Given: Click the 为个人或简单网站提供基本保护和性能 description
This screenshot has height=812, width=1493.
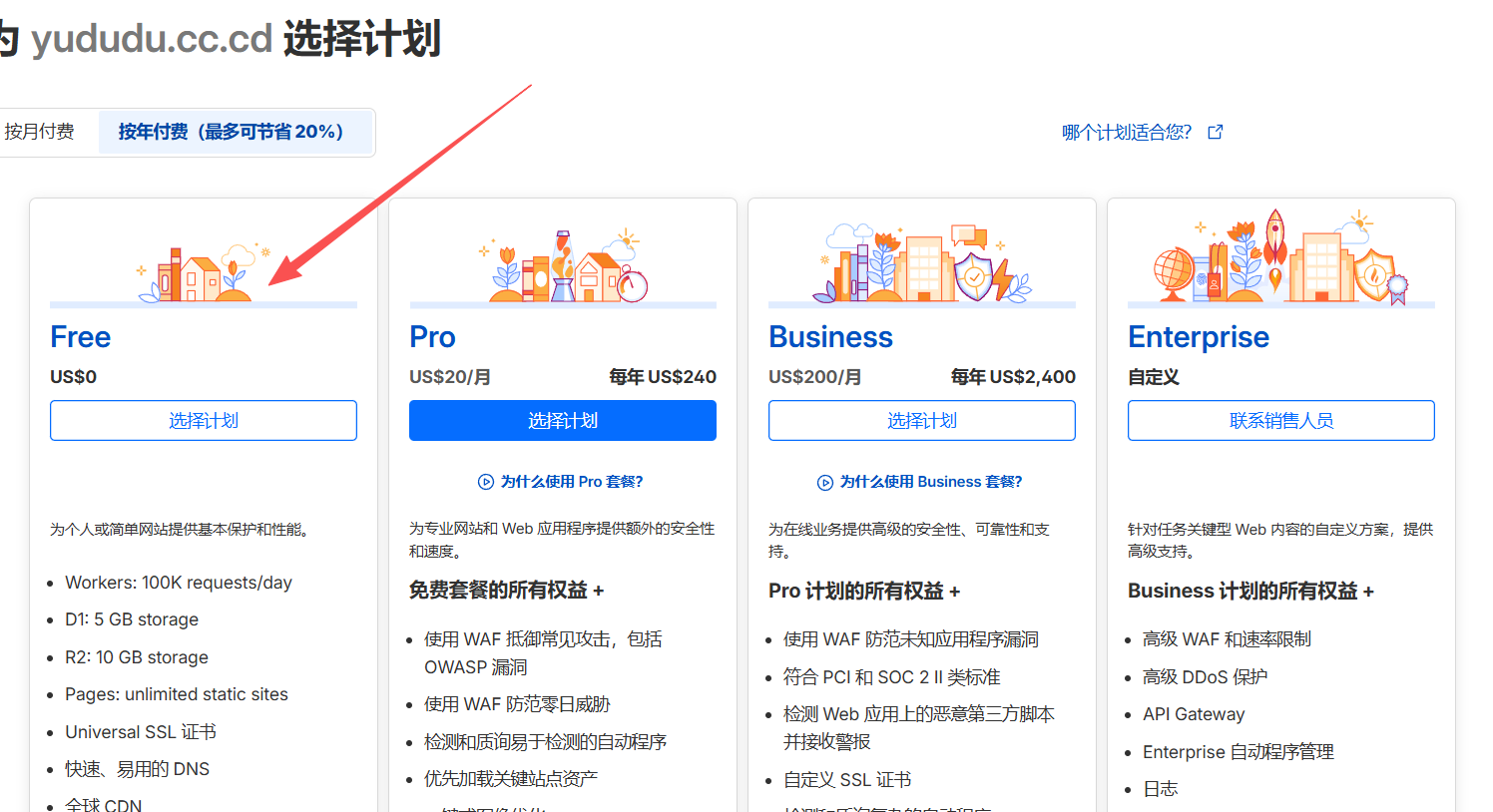Looking at the screenshot, I should tap(180, 530).
